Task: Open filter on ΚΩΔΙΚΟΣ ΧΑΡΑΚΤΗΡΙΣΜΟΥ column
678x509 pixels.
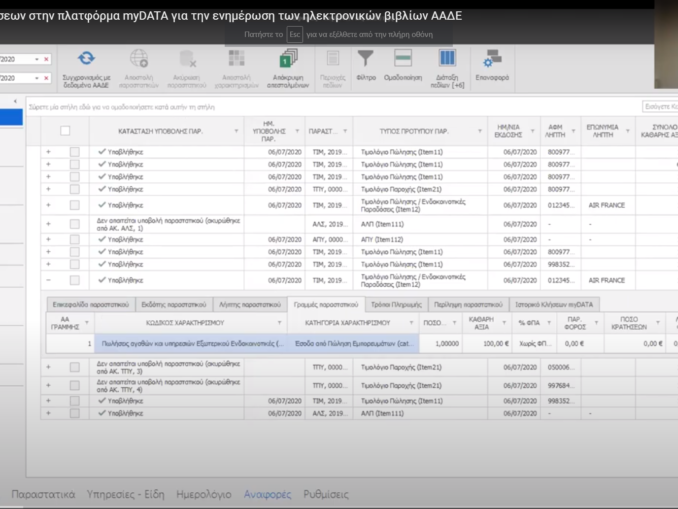Action: point(278,324)
